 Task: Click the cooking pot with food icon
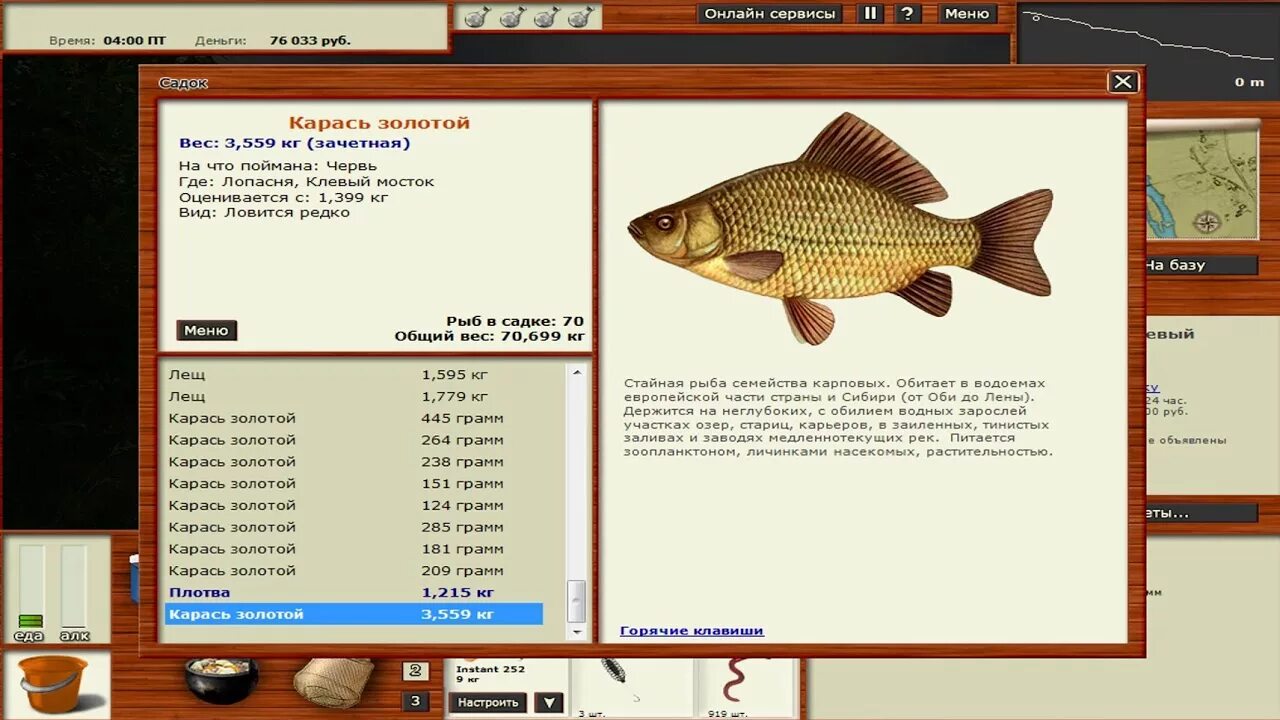tap(221, 678)
